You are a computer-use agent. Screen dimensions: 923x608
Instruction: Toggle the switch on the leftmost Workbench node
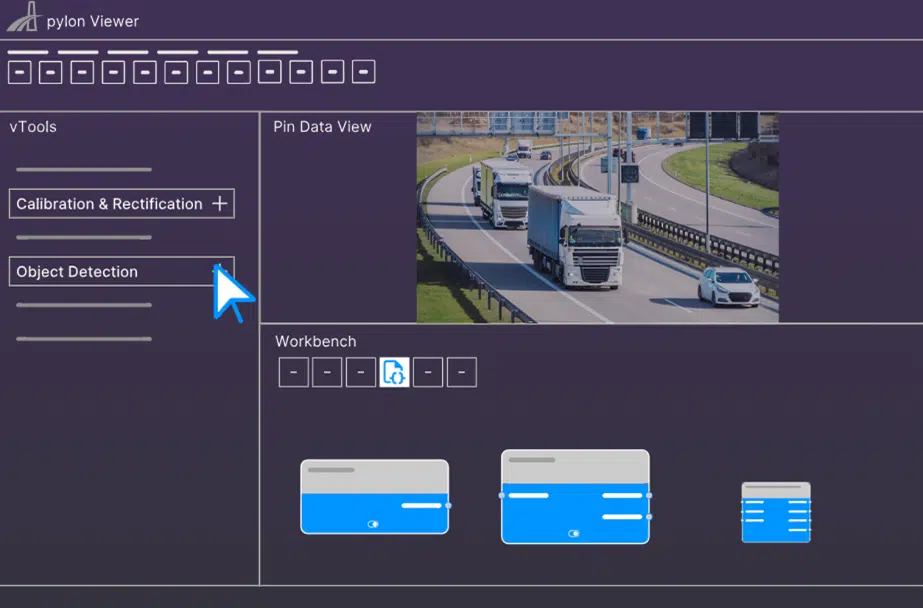click(373, 524)
